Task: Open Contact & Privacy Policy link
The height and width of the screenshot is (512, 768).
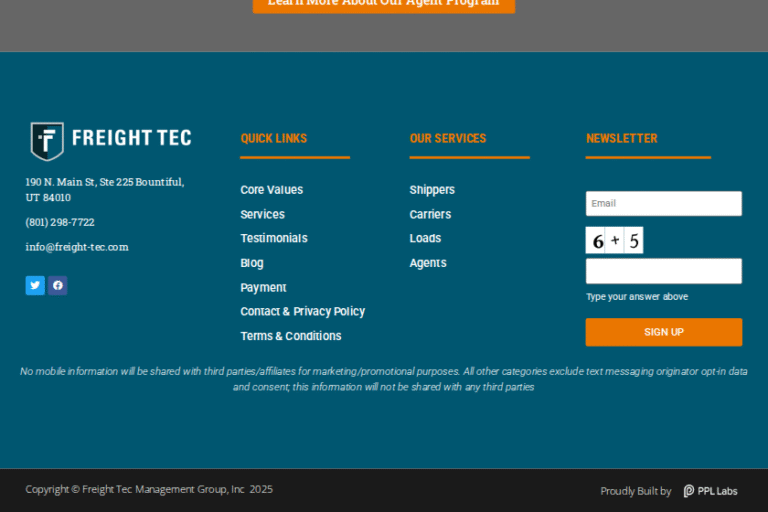Action: click(302, 311)
